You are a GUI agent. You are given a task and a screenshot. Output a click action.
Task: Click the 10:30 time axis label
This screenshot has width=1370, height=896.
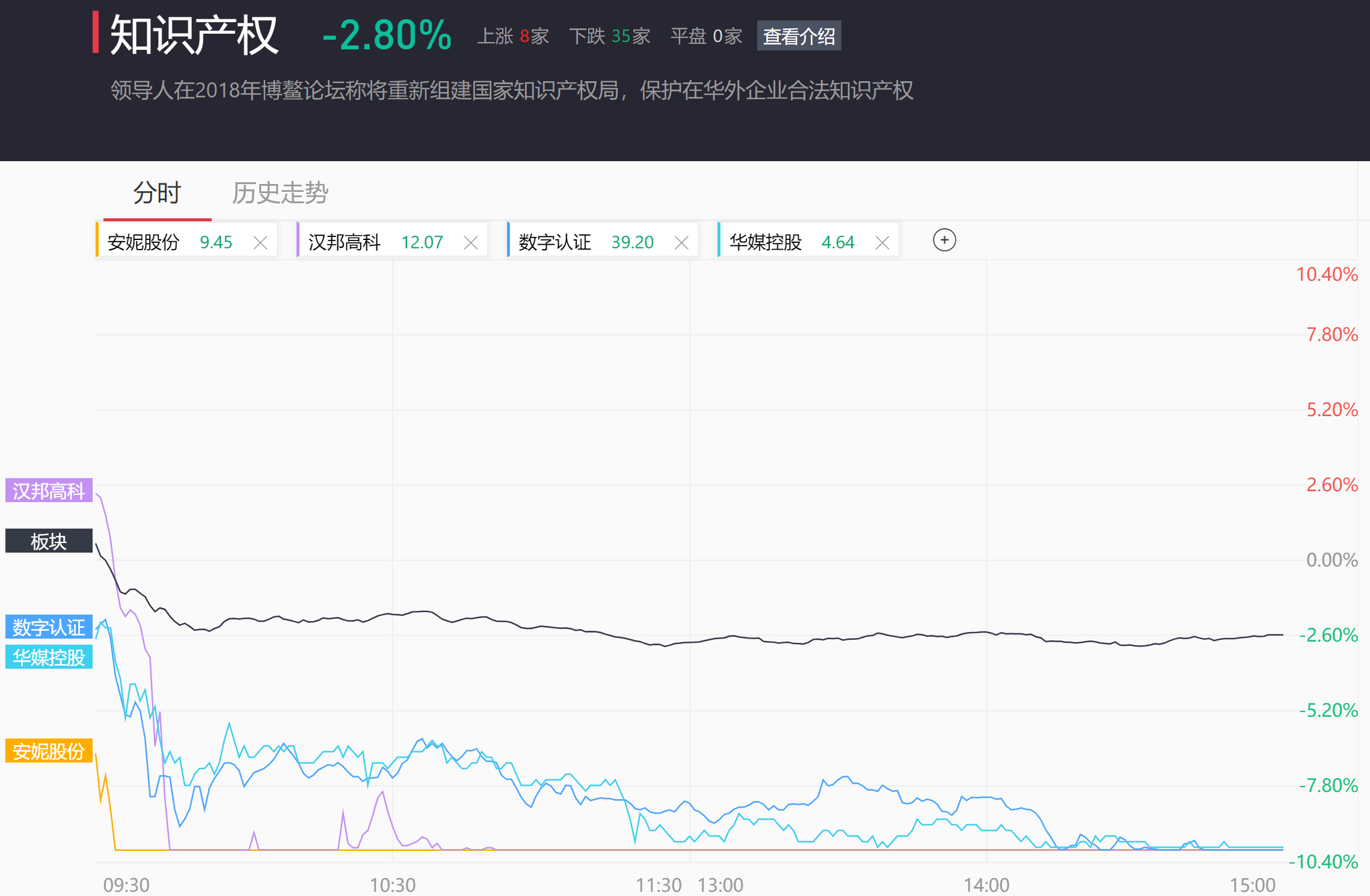(392, 885)
